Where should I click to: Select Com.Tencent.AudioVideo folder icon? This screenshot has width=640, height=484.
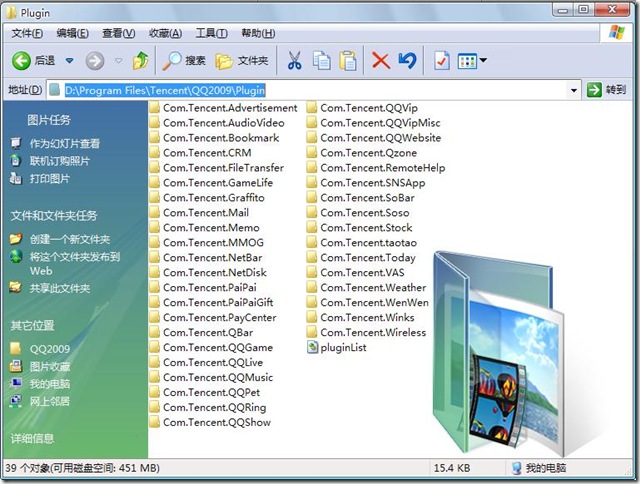(154, 123)
